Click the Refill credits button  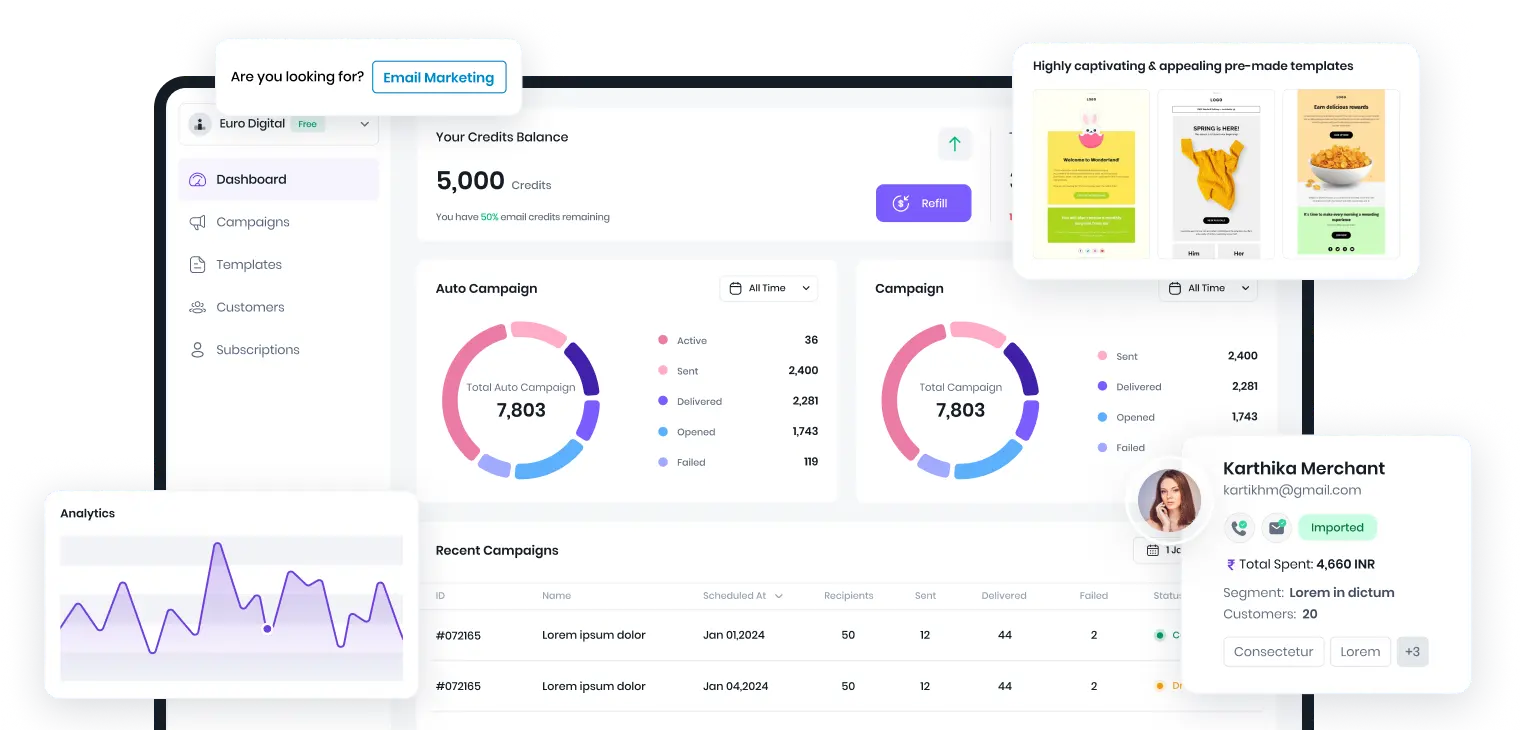tap(923, 203)
